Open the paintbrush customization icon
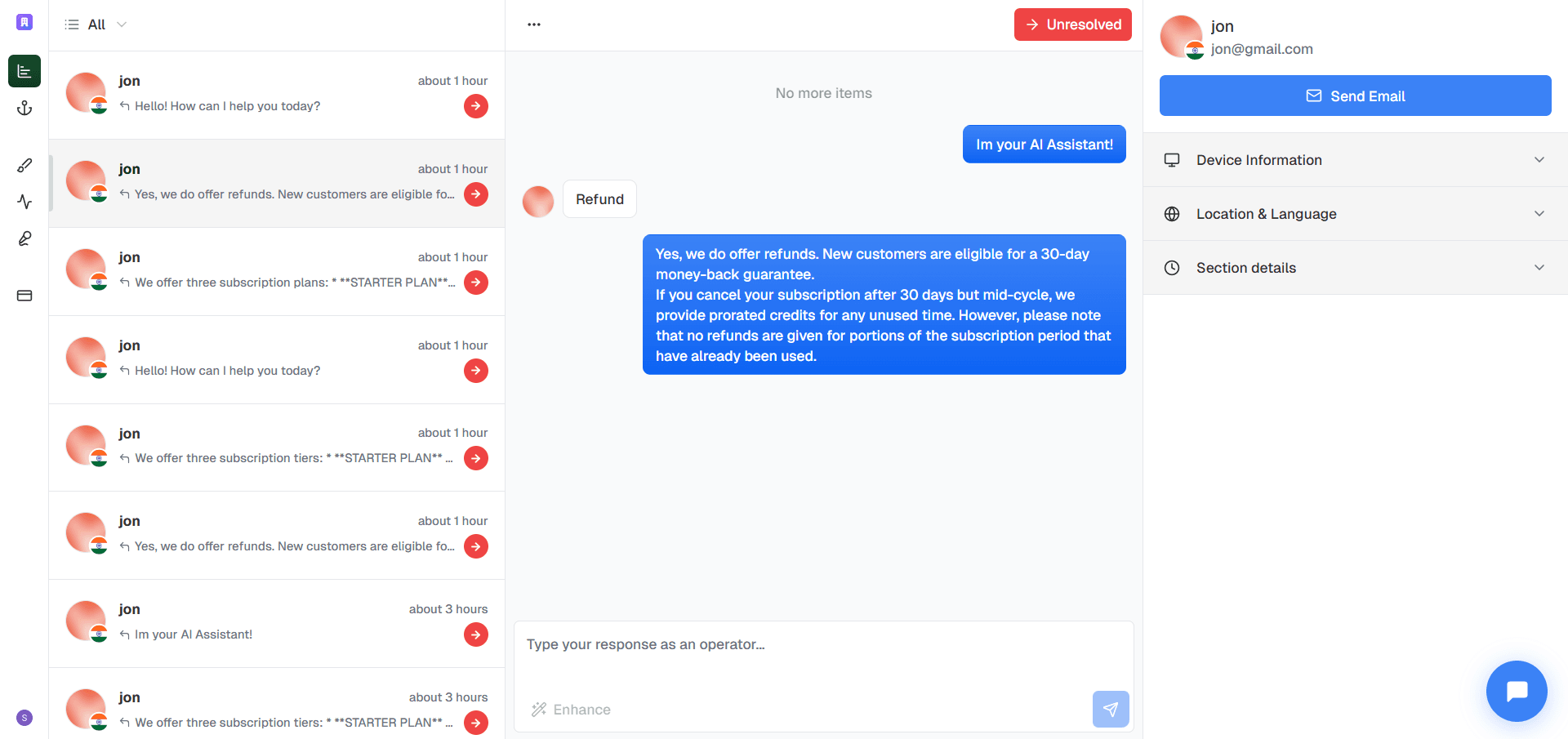The width and height of the screenshot is (1568, 739). point(24,165)
